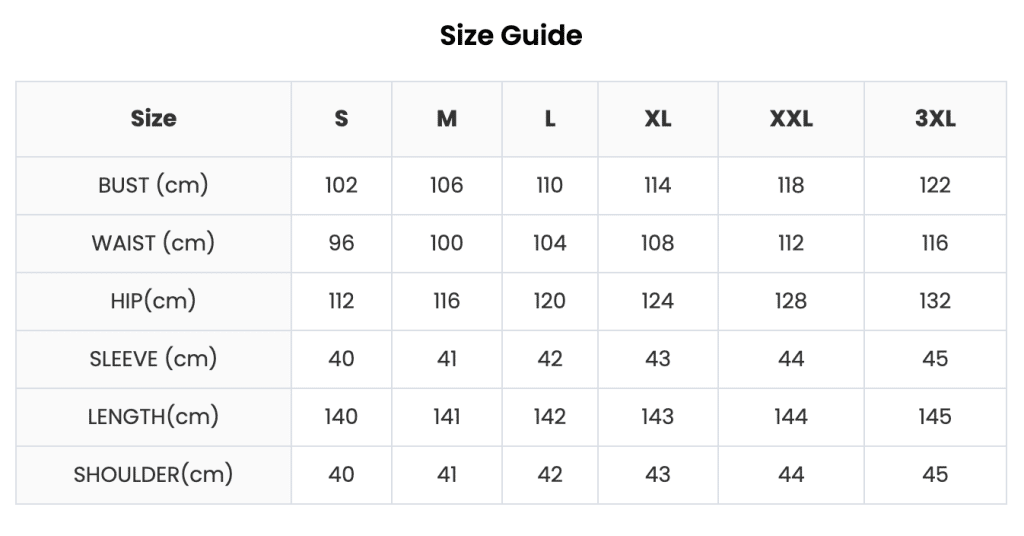
Task: Click the Size Guide heading
Action: pos(511,35)
